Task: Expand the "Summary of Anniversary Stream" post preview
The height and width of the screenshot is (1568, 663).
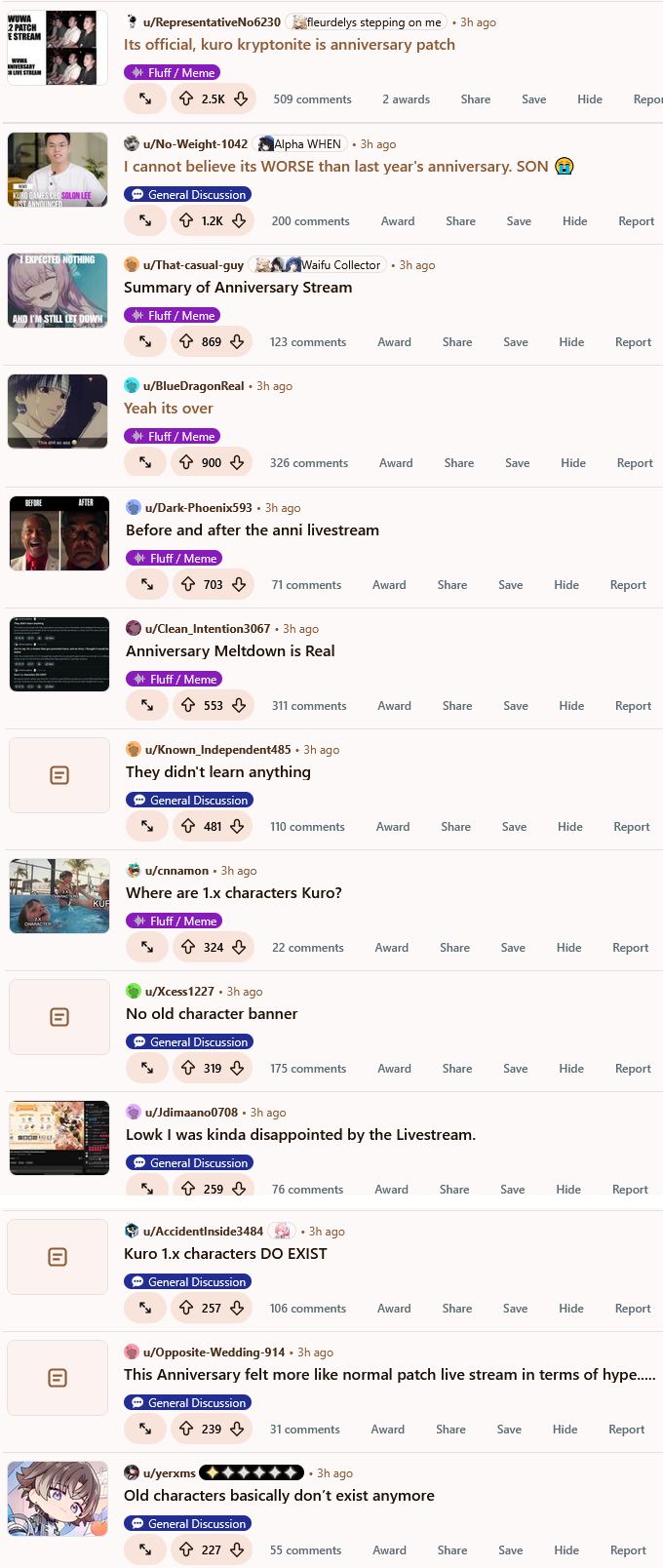Action: [x=145, y=341]
